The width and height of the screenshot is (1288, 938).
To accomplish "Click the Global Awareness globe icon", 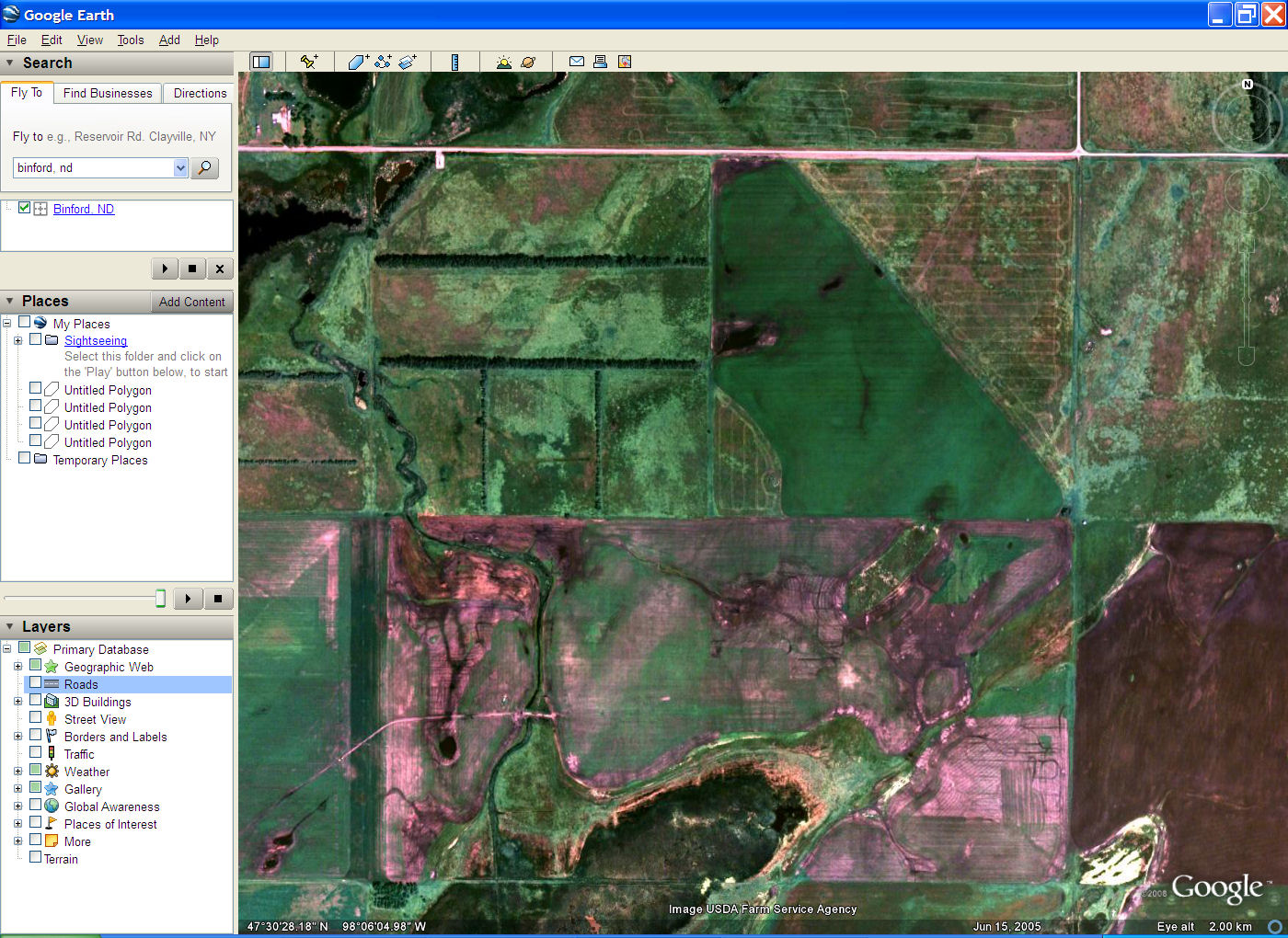I will click(x=52, y=806).
